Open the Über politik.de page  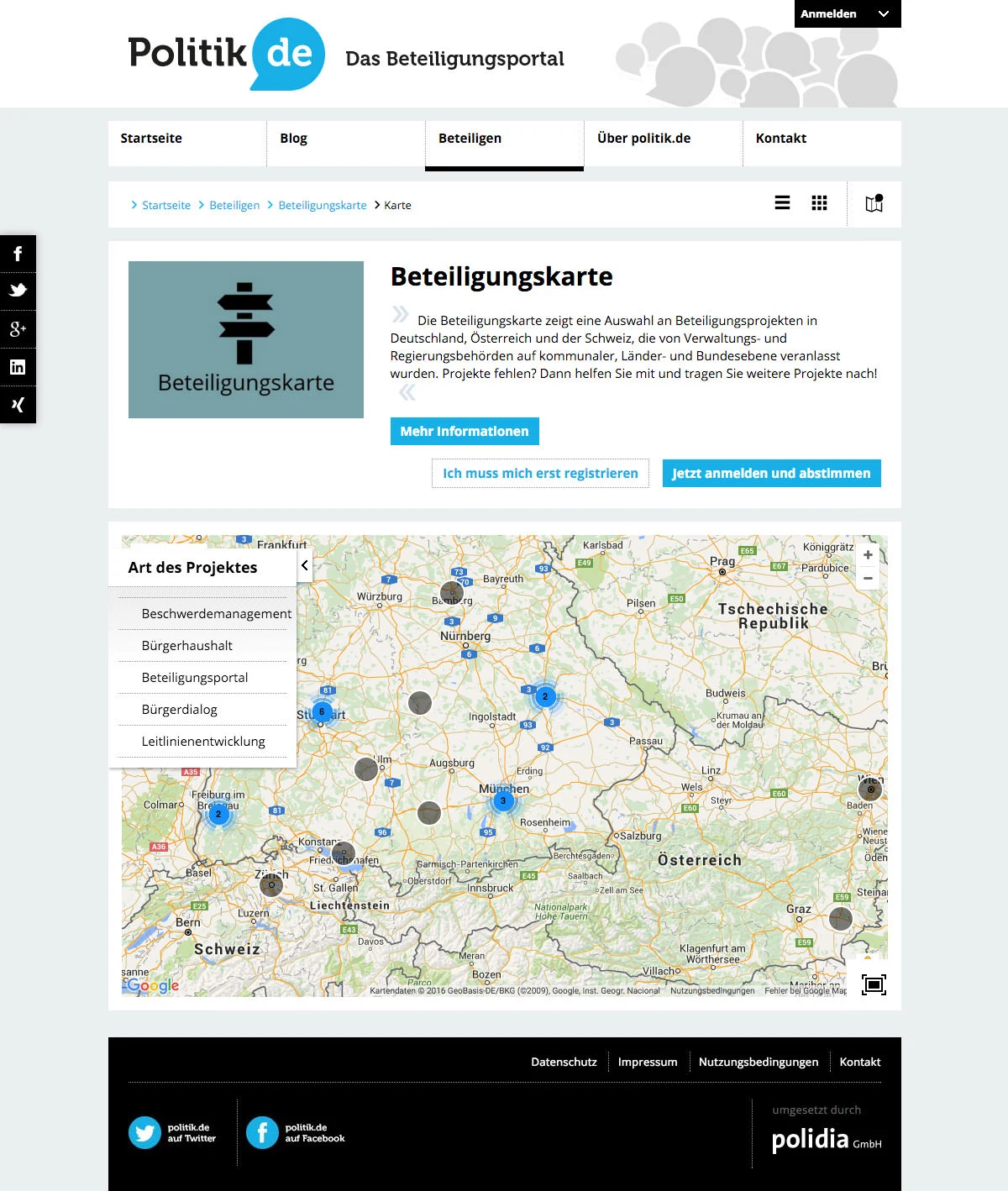tap(644, 138)
